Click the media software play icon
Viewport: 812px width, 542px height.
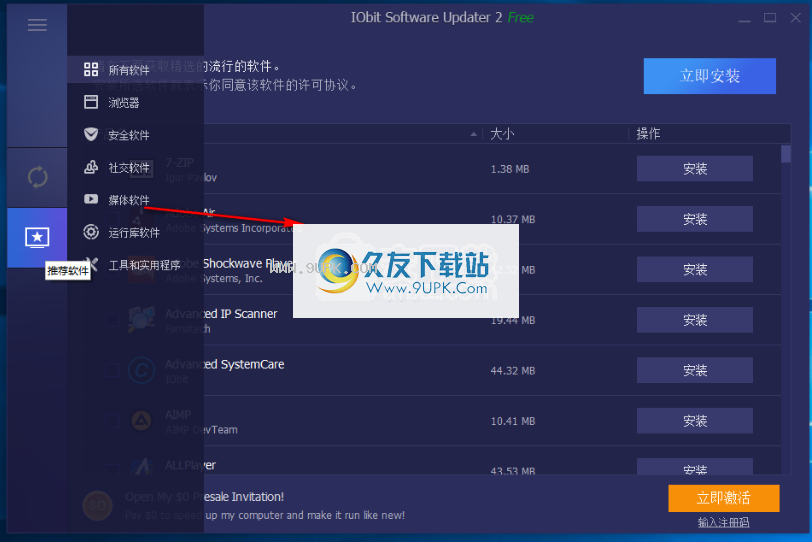point(91,199)
